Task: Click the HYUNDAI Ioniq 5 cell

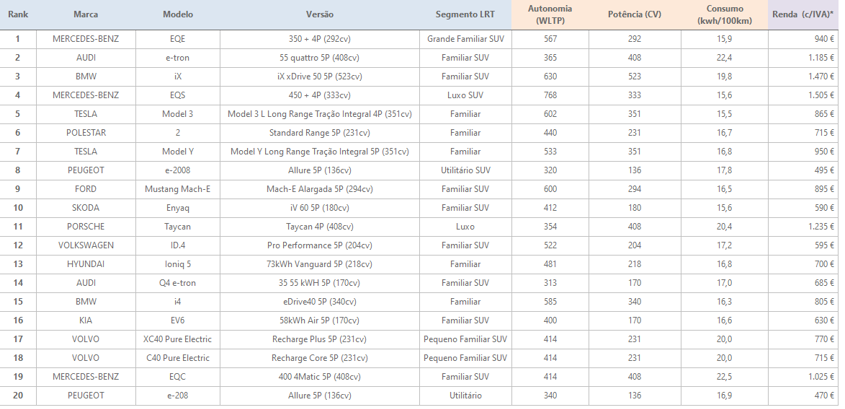Action: pyautogui.click(x=177, y=264)
